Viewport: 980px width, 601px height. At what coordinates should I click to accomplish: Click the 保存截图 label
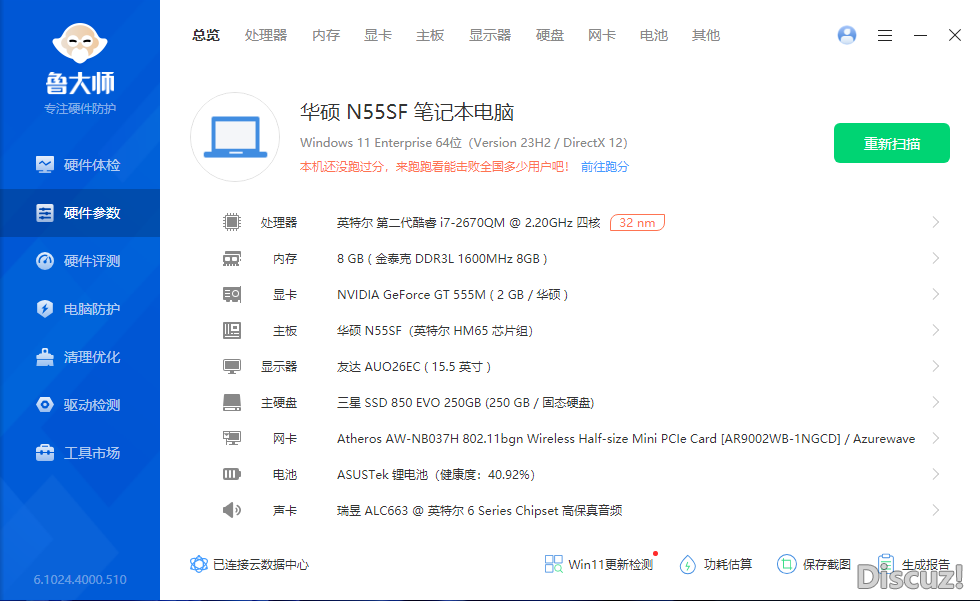826,565
